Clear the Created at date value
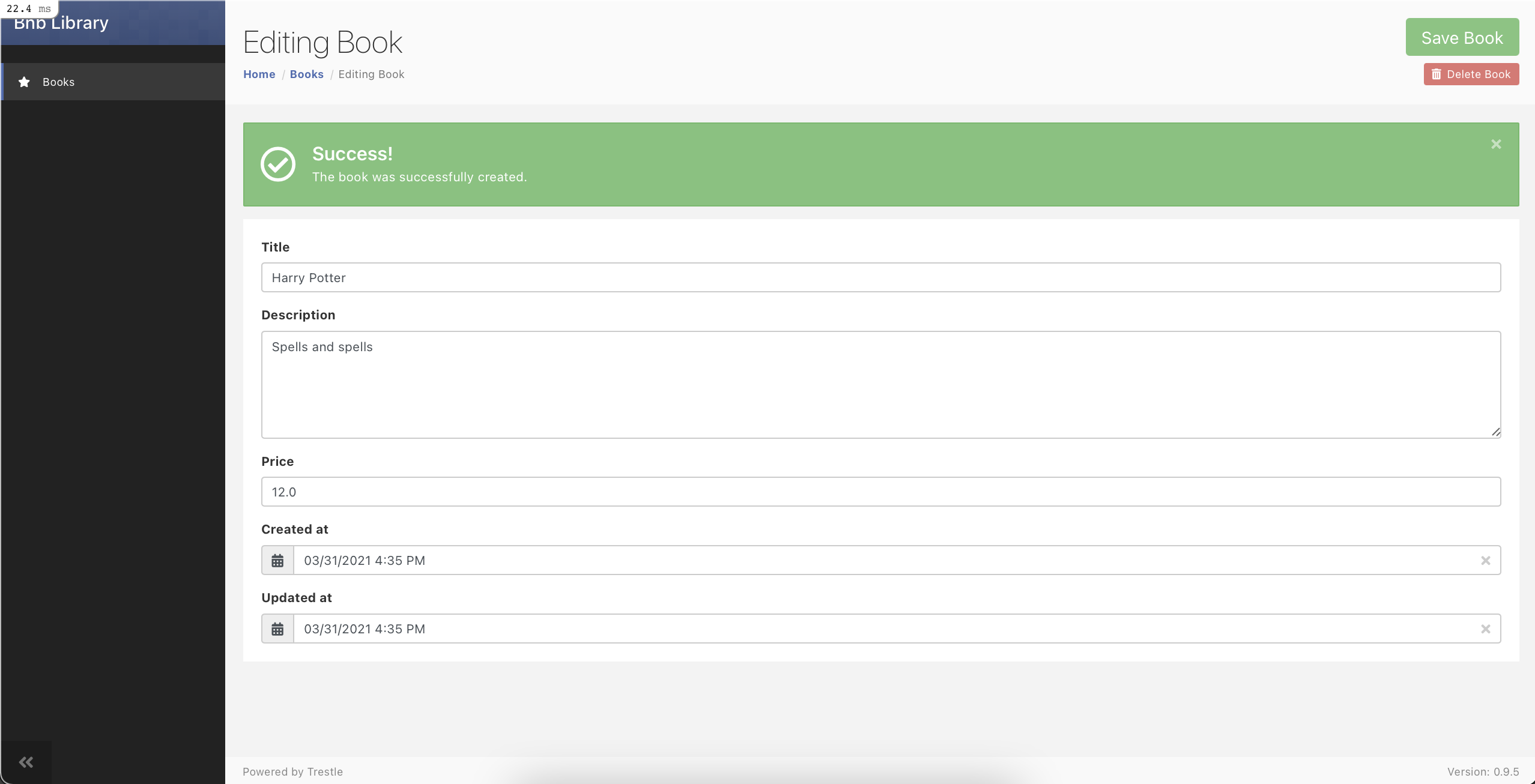Image resolution: width=1535 pixels, height=784 pixels. coord(1485,560)
